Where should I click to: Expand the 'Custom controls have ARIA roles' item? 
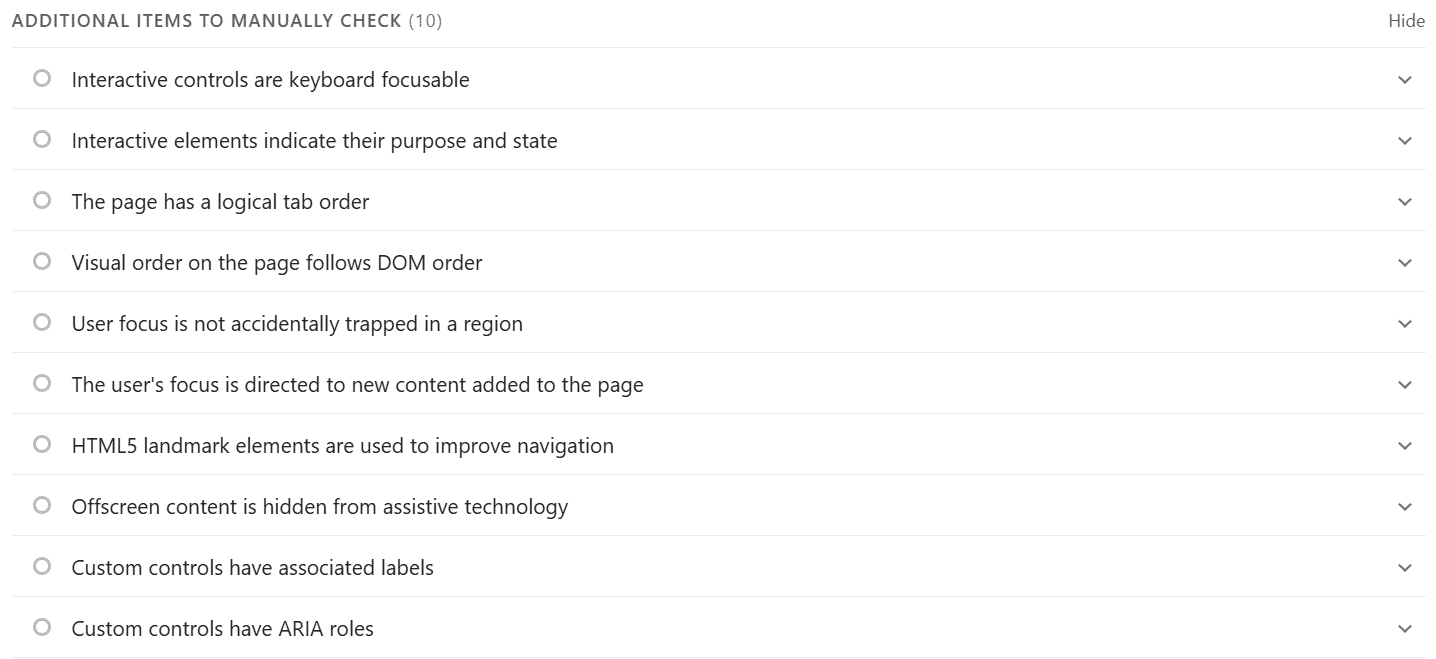(x=1404, y=629)
